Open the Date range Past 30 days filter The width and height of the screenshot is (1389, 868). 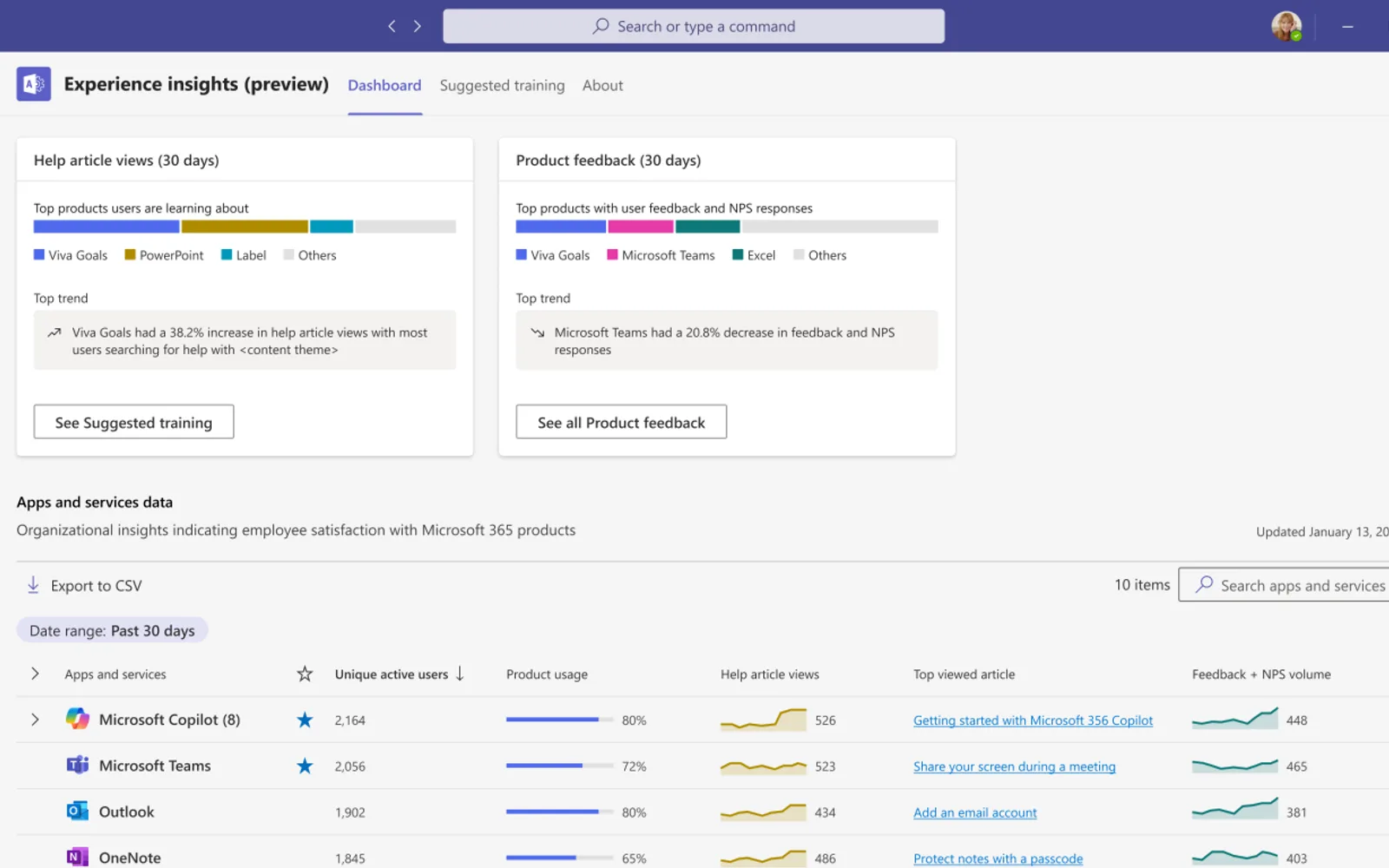tap(112, 630)
